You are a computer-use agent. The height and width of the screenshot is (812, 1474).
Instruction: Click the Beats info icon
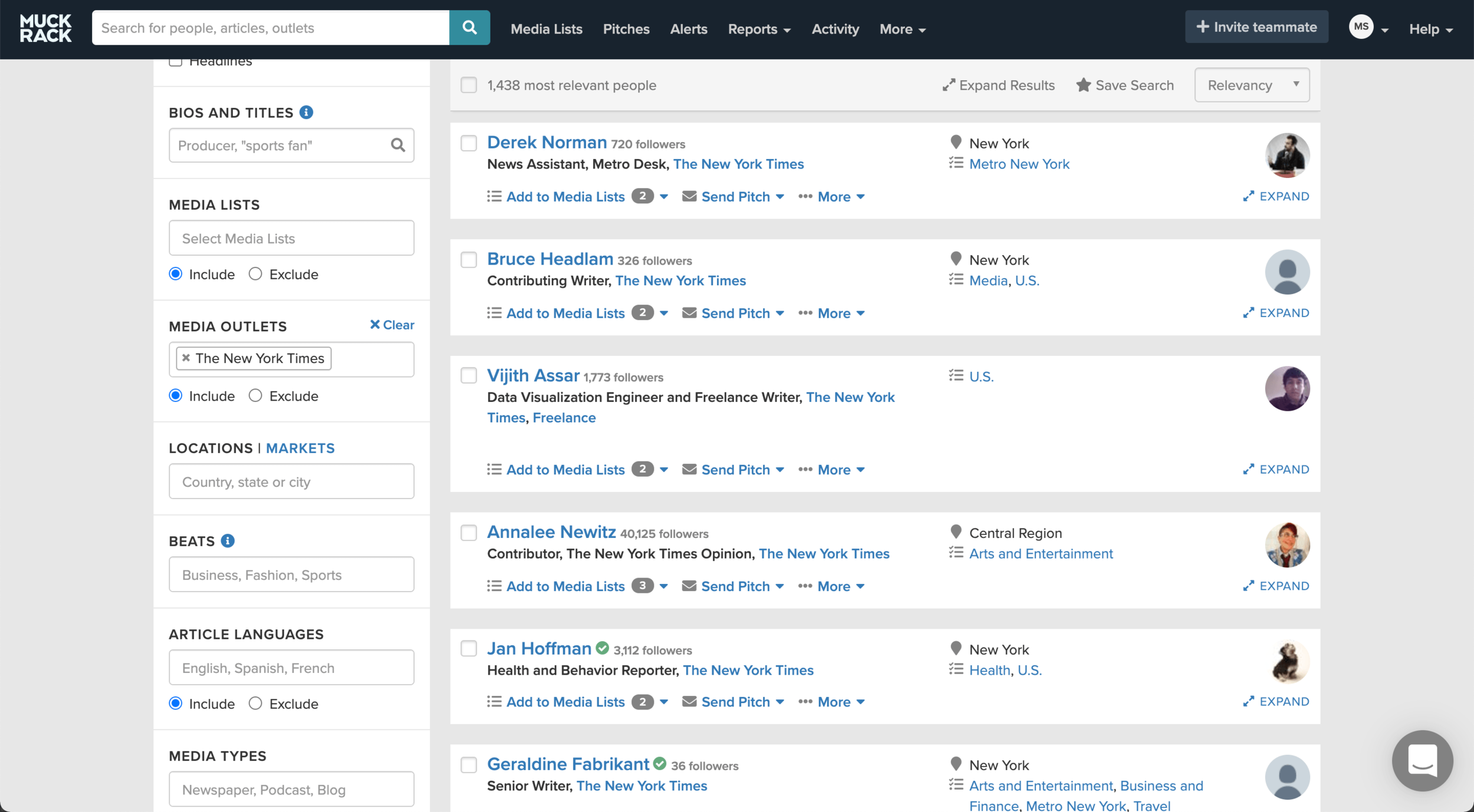228,540
